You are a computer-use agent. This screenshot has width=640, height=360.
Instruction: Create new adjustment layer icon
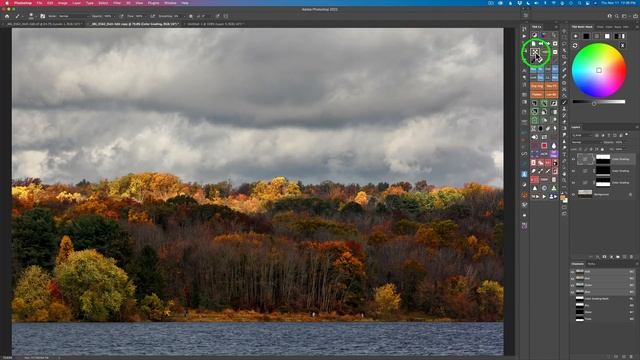611,257
